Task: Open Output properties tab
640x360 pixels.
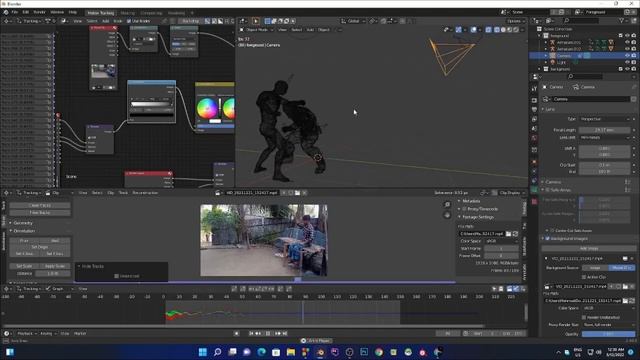Action: (534, 109)
